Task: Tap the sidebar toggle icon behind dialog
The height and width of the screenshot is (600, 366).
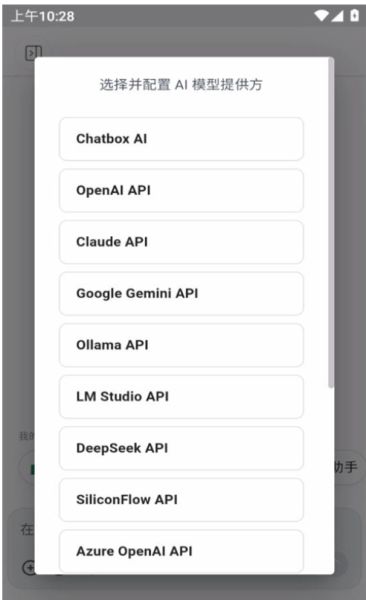Action: point(33,53)
